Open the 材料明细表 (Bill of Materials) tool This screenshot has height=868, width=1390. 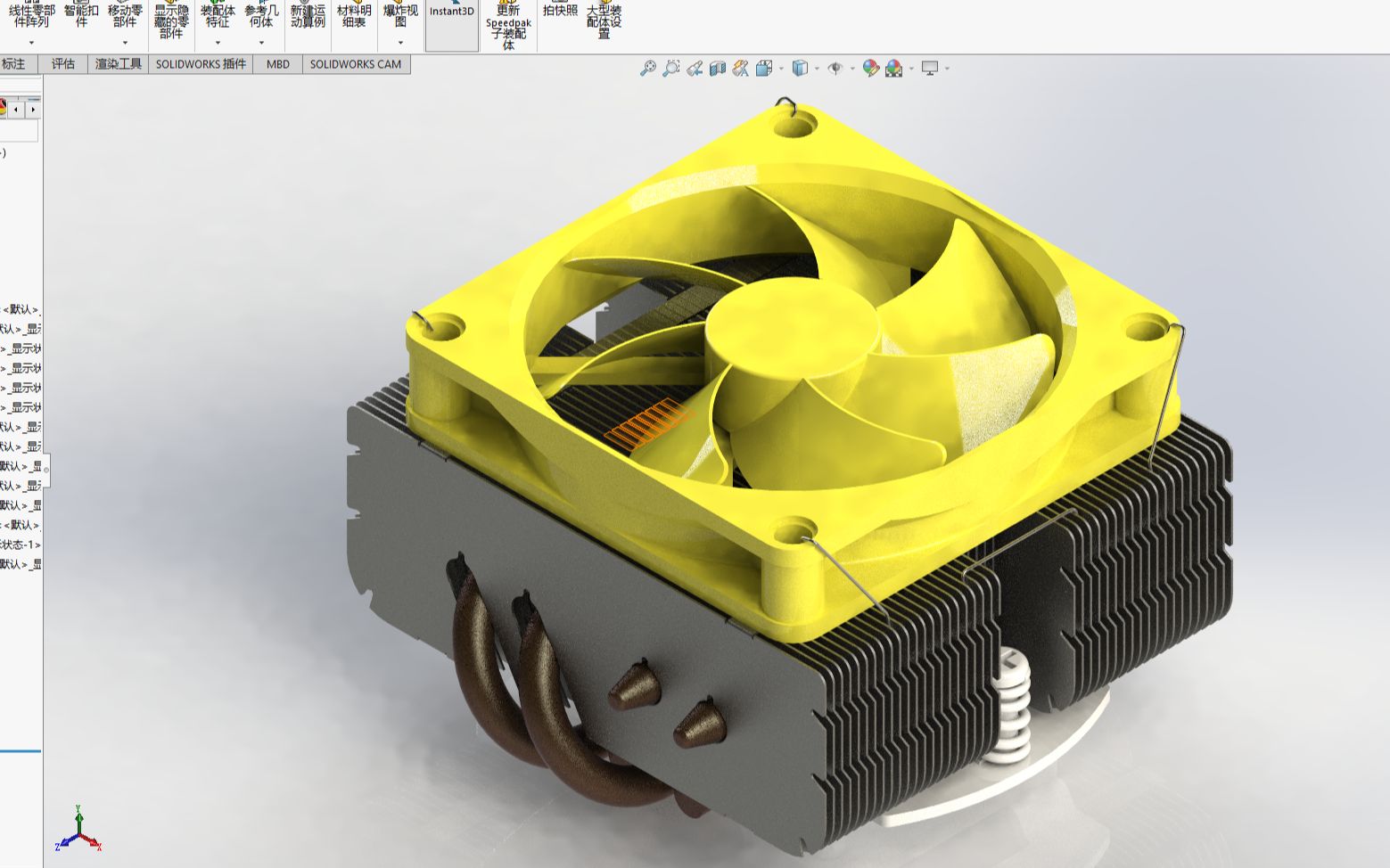pos(352,12)
